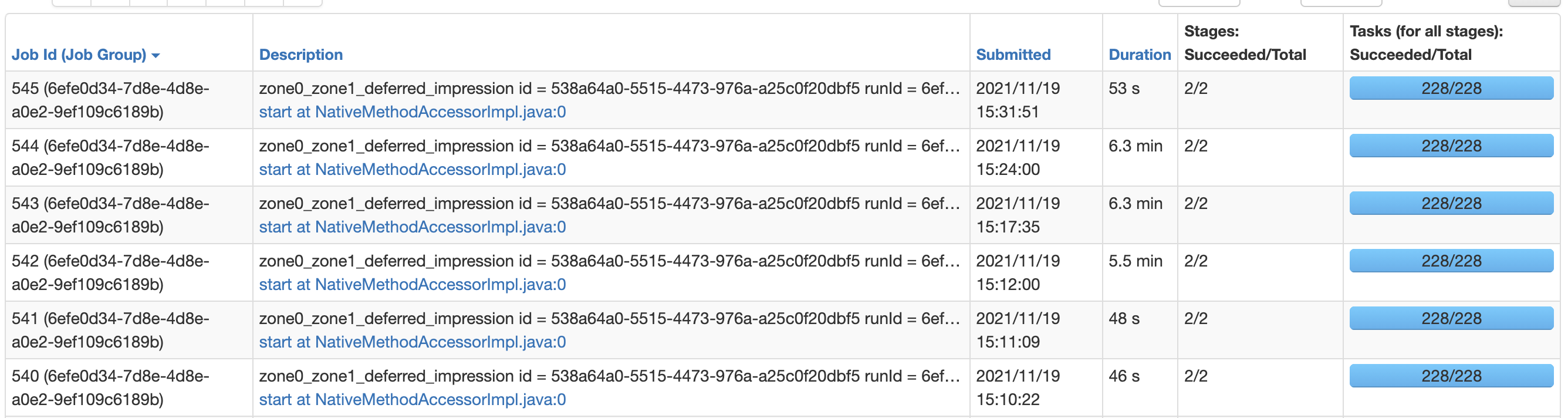Image resolution: width=1568 pixels, height=418 pixels.
Task: Sort jobs by the Submitted column
Action: [x=1013, y=55]
